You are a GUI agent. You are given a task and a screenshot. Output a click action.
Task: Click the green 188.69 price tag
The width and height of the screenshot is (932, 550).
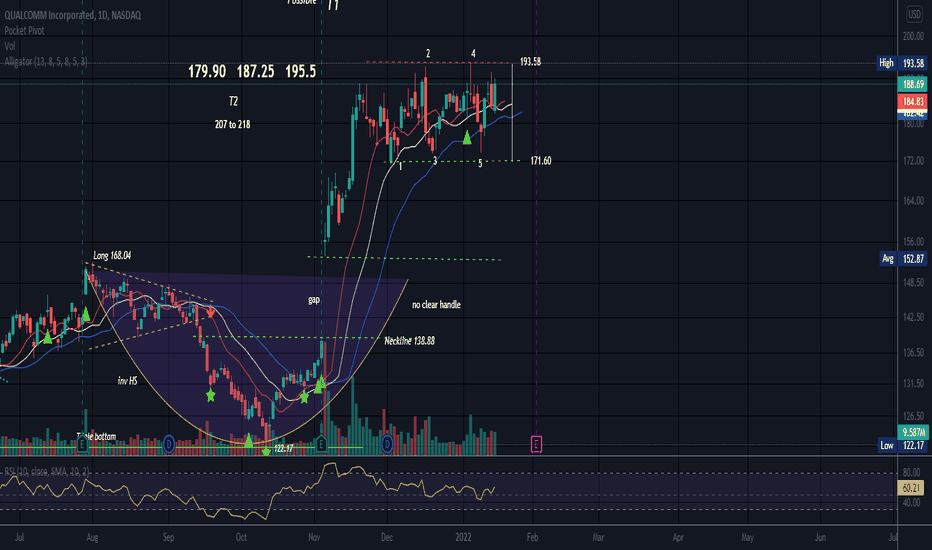tap(912, 84)
